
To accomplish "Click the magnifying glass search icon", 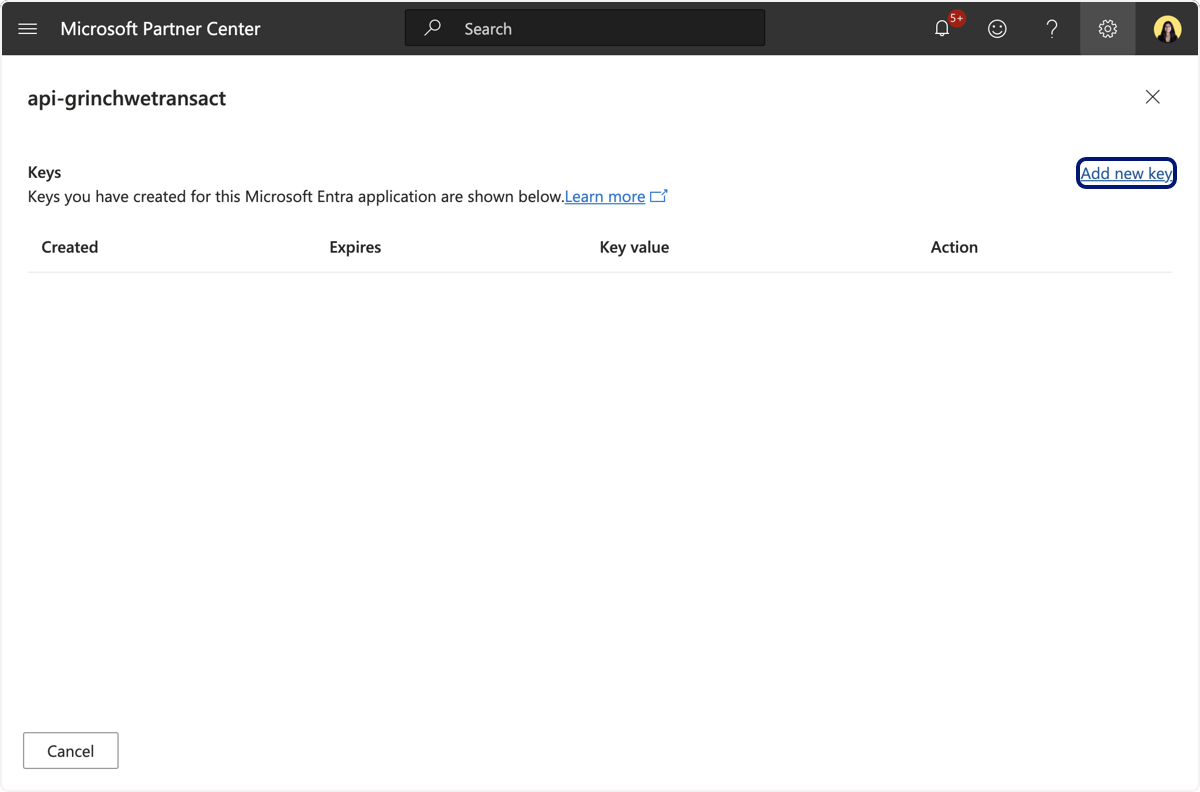I will pos(432,28).
